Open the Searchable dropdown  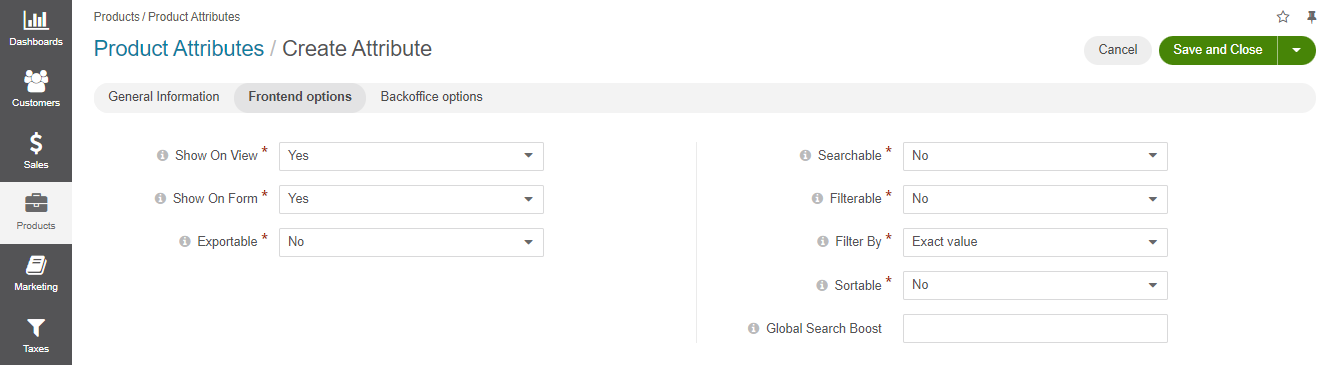pos(1035,156)
